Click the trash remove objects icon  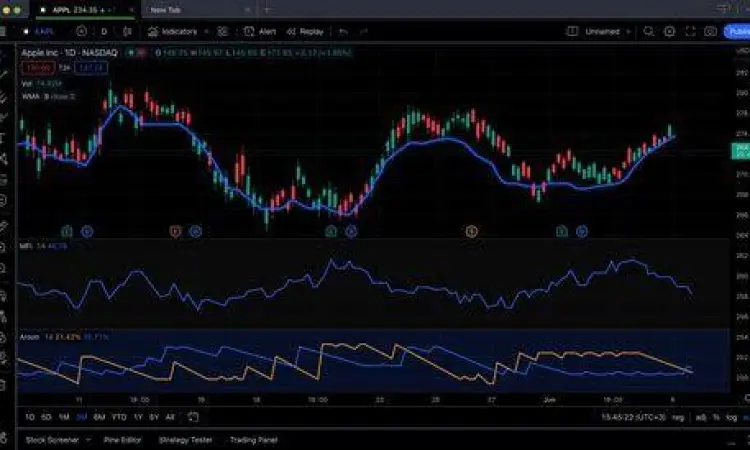pyautogui.click(x=3, y=384)
